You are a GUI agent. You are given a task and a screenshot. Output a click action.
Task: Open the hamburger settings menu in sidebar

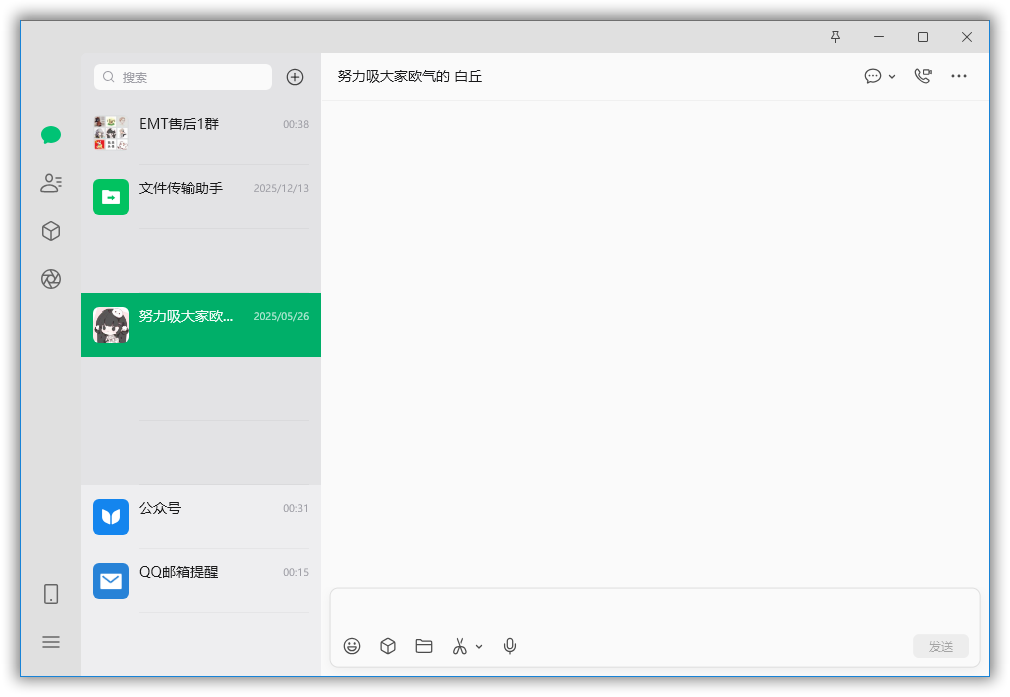pyautogui.click(x=51, y=642)
